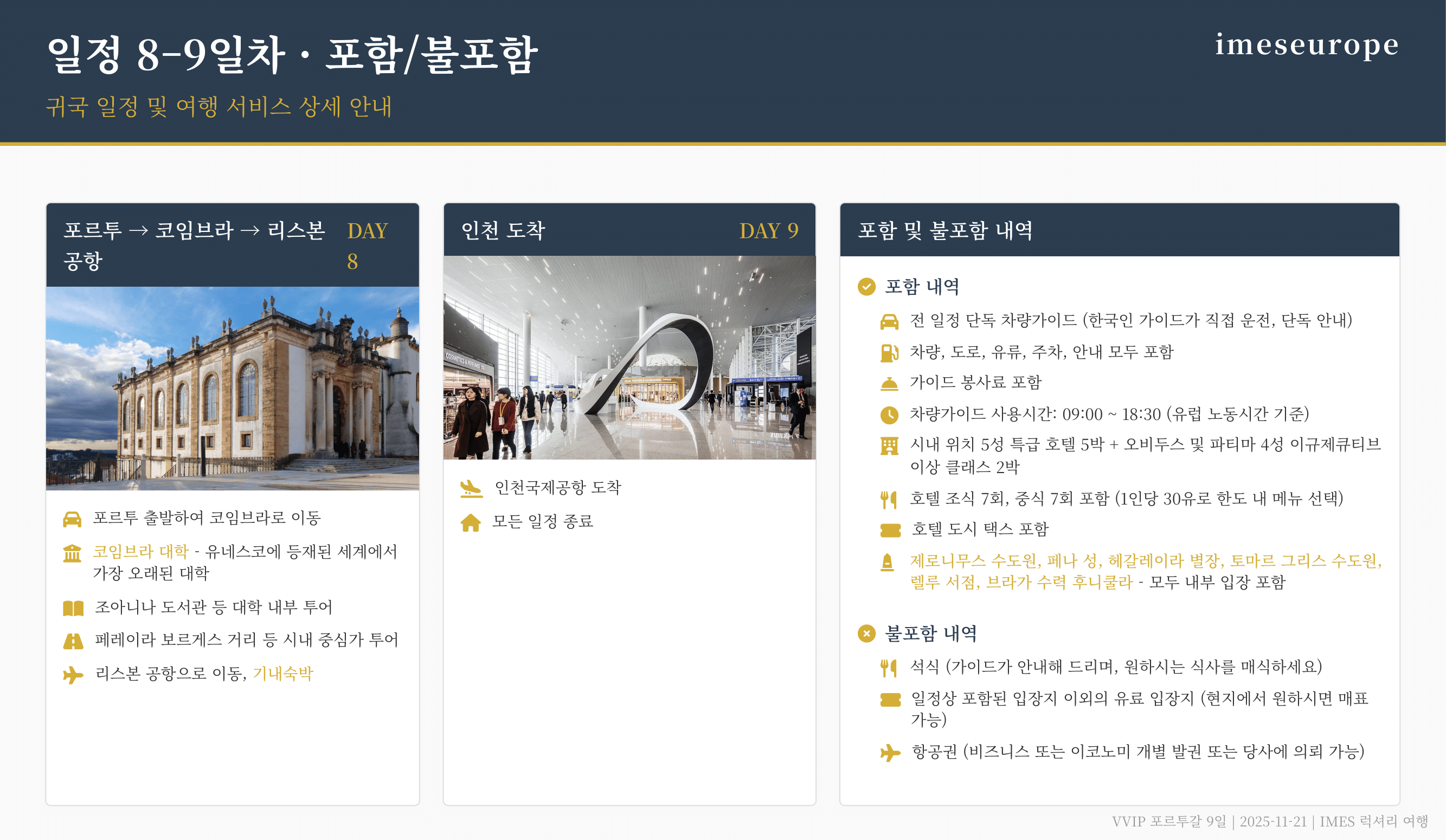
Task: Click the road icon beside 페레이라 보르게스 거리
Action: click(73, 641)
